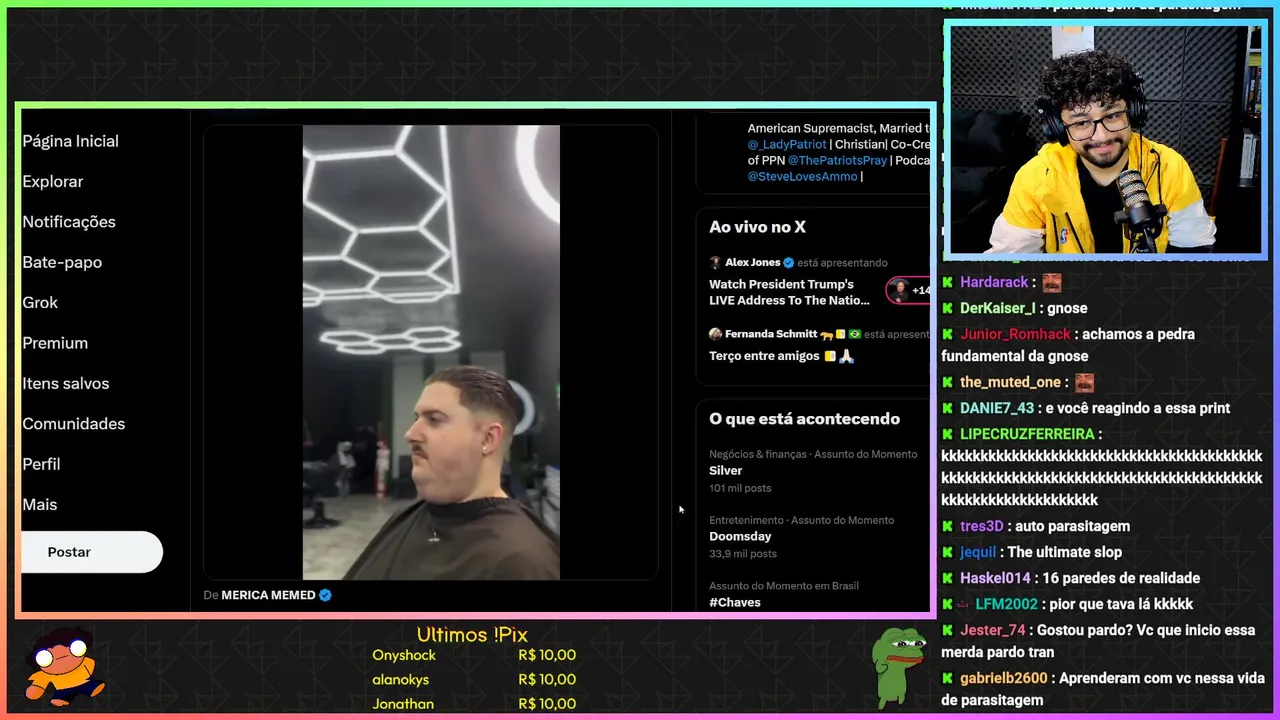Click the_muted_one username in chat
The height and width of the screenshot is (720, 1280).
point(1010,382)
